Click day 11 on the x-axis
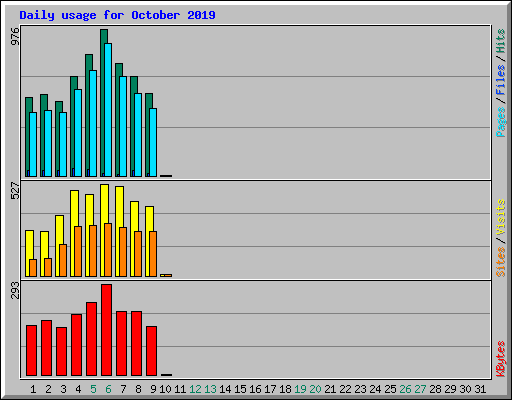Screen dimensions: 512x400 [180, 389]
